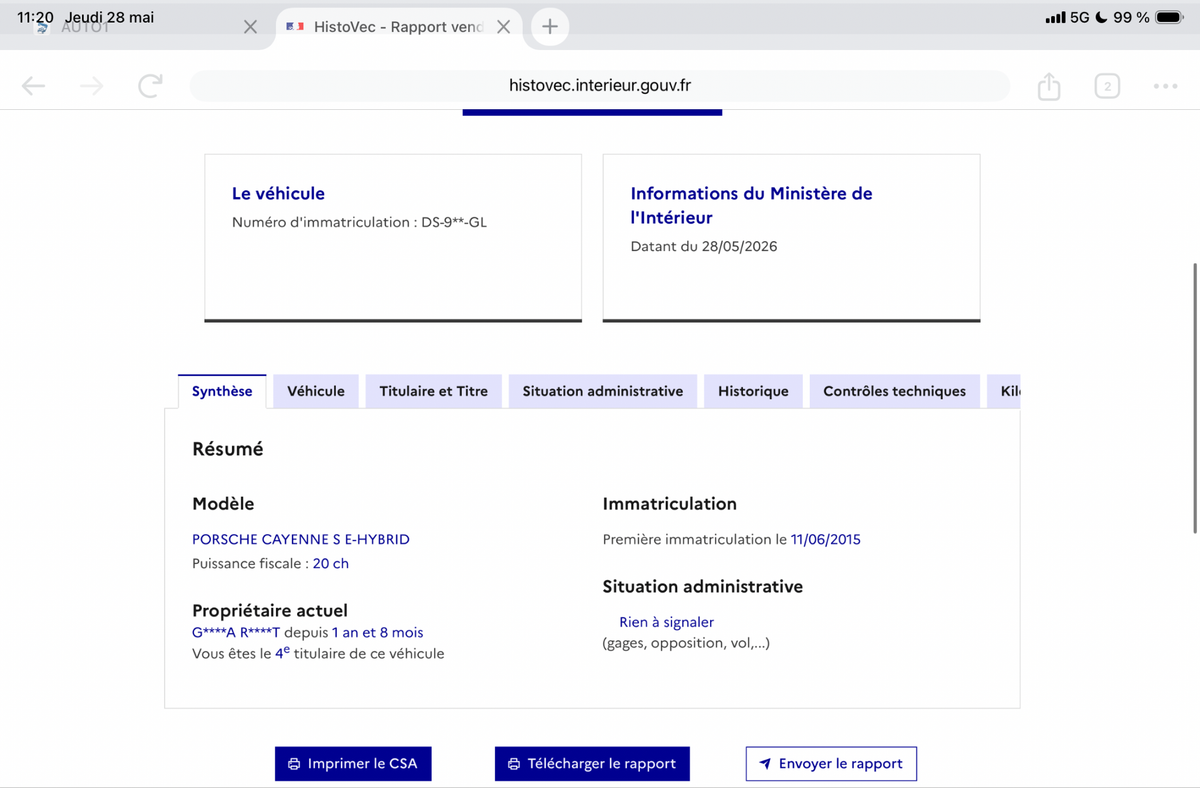
Task: Click the PORSCHE CAYENNE S E-HYBRID text
Action: [x=301, y=539]
